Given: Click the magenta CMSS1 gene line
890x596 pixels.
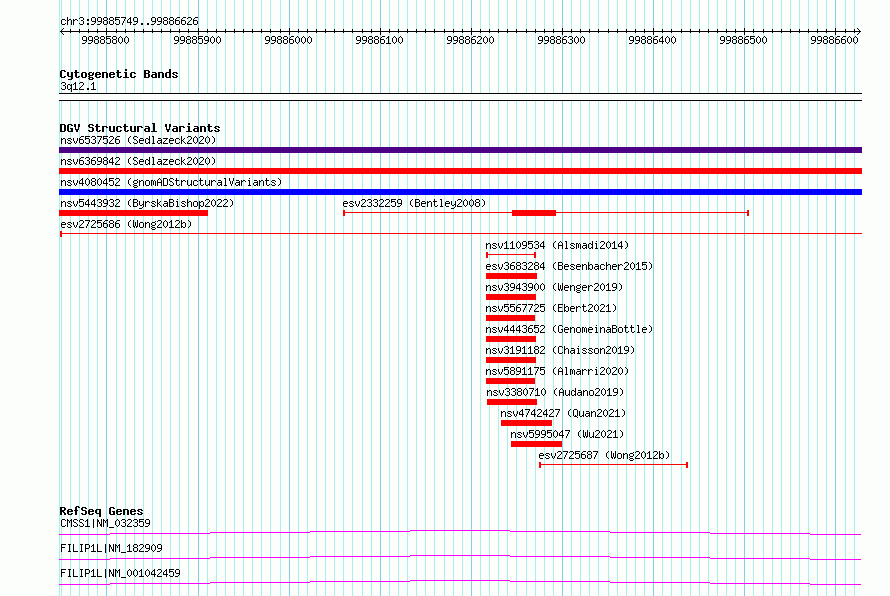Looking at the screenshot, I should pyautogui.click(x=460, y=532).
